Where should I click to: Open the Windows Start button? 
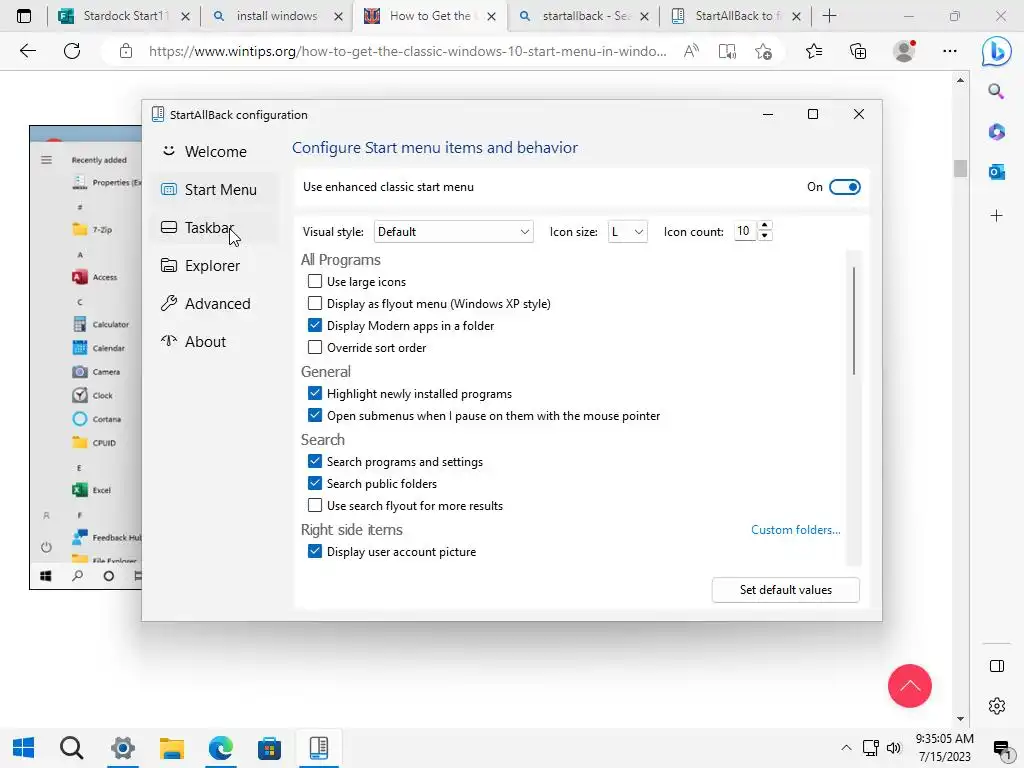(x=24, y=748)
